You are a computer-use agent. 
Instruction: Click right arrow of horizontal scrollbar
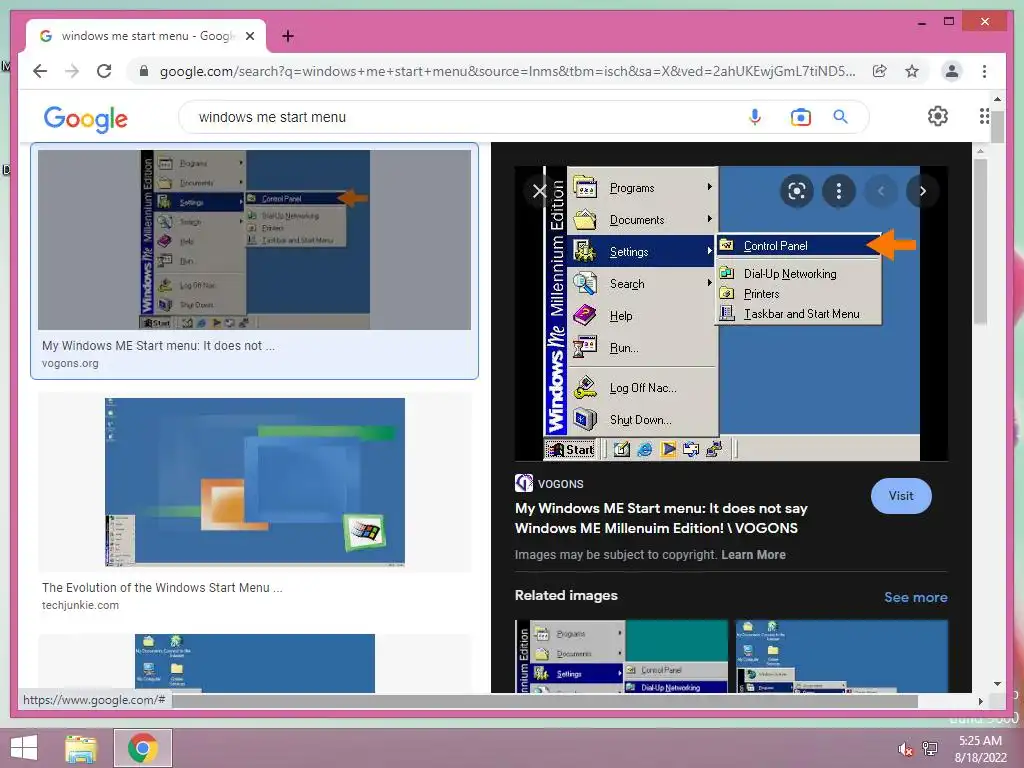[x=980, y=701]
